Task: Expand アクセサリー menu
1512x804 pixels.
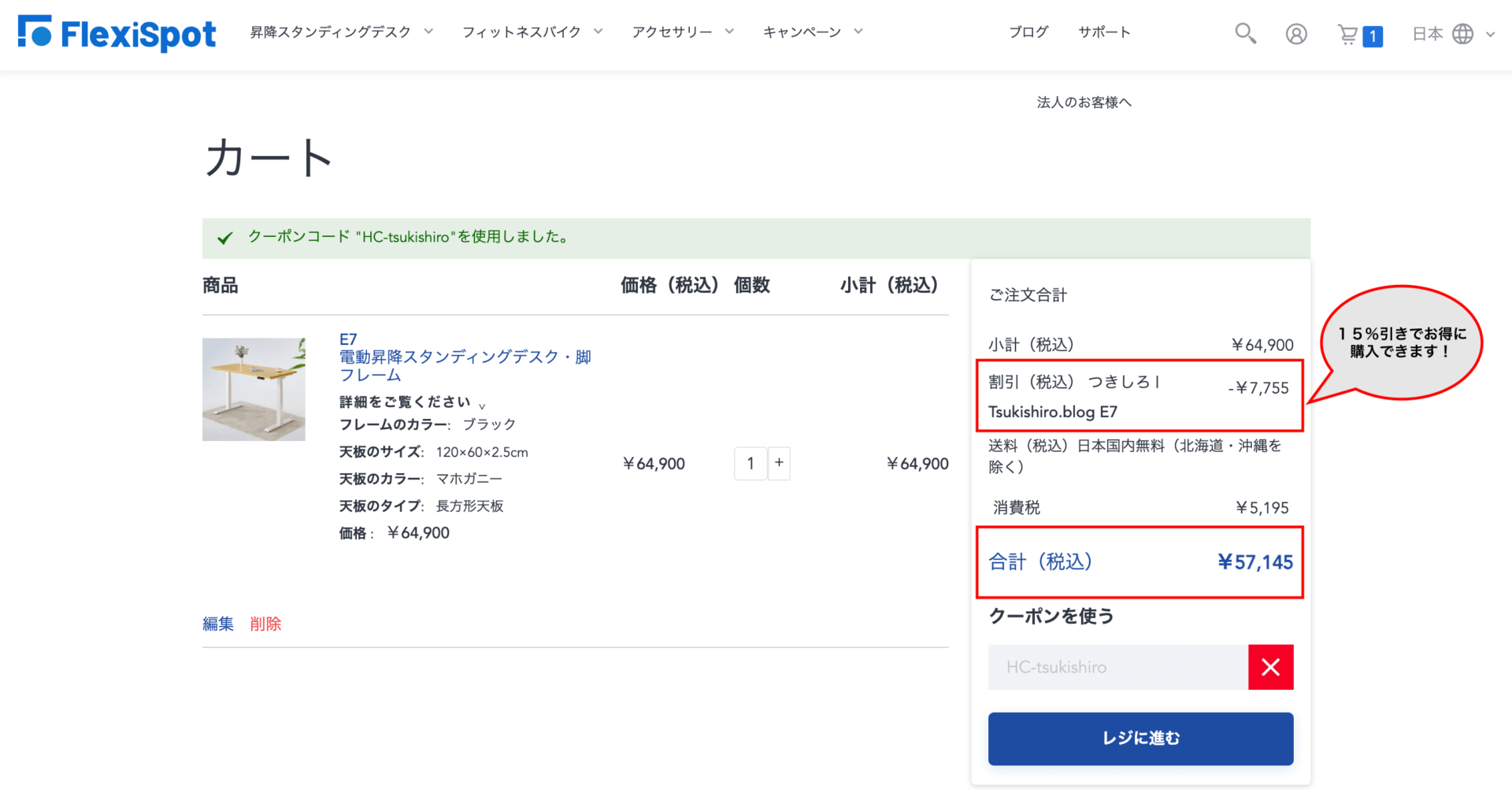Action: click(x=683, y=32)
